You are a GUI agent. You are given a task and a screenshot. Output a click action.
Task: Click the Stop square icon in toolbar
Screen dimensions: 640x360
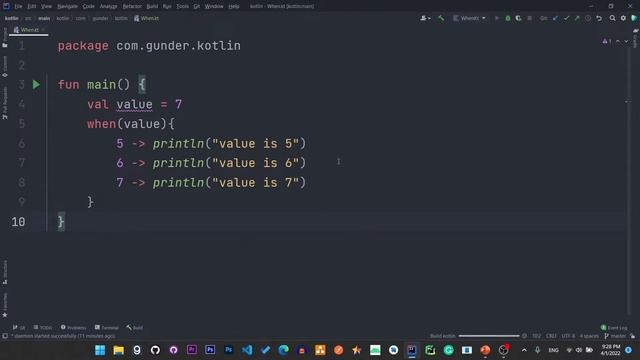[x=529, y=18]
